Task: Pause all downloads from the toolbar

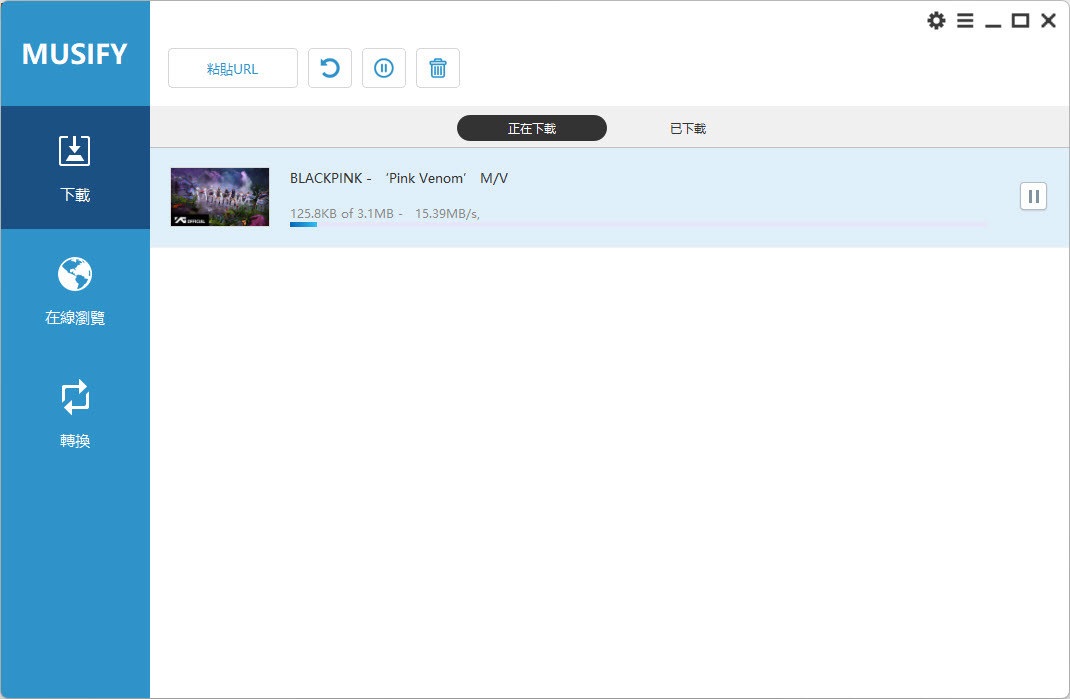Action: coord(384,68)
